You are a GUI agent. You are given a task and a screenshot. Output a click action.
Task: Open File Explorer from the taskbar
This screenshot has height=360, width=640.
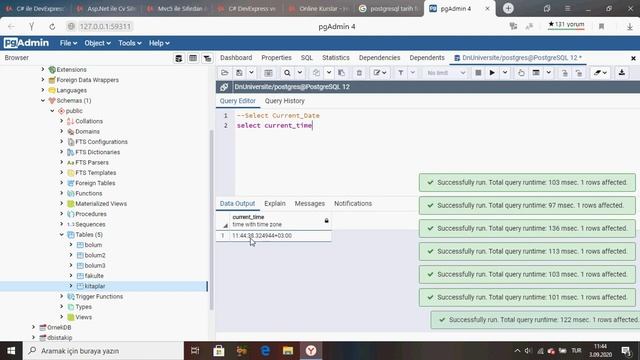pos(288,351)
